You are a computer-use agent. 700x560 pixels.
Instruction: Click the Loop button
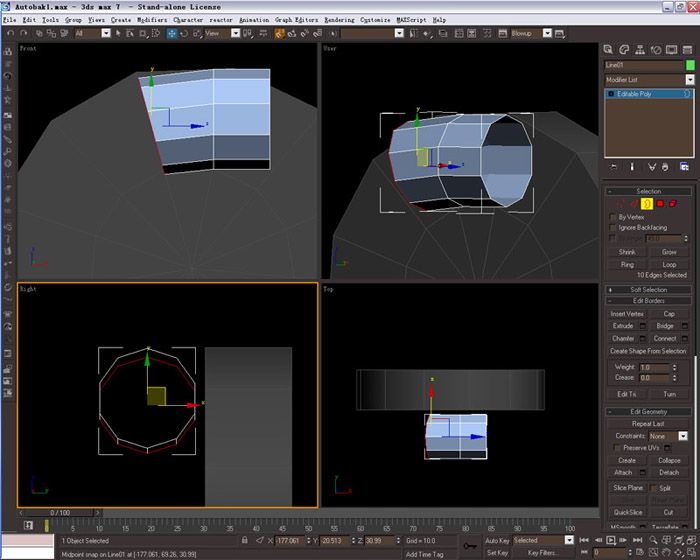(669, 265)
